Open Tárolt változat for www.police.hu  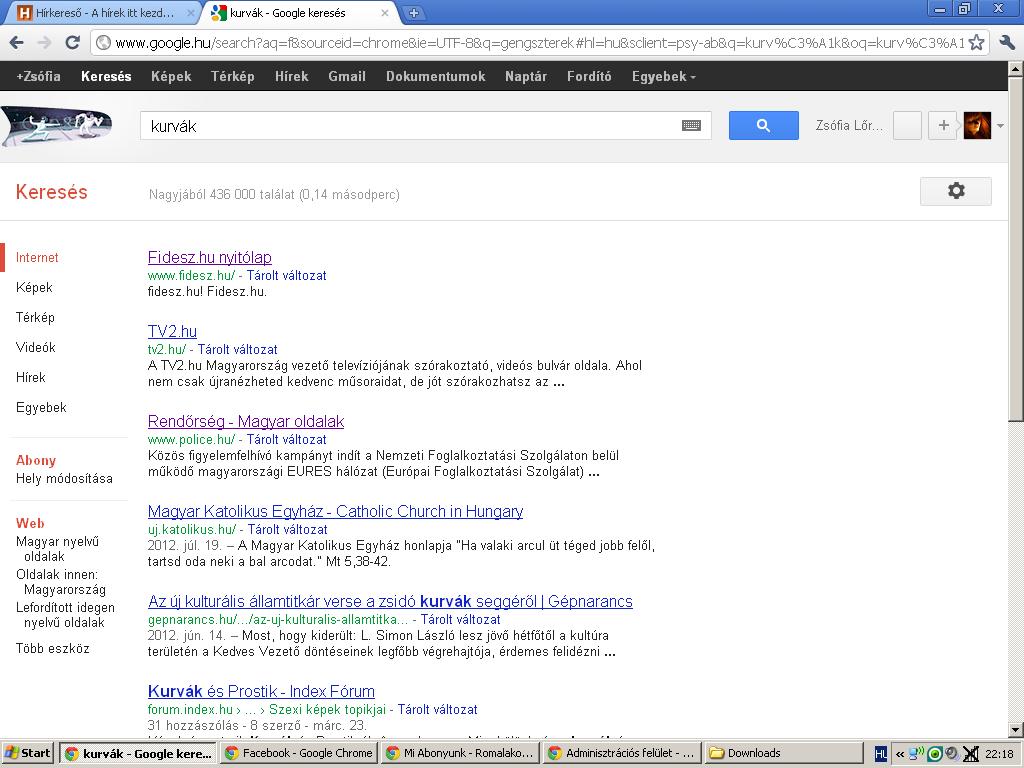coord(286,440)
